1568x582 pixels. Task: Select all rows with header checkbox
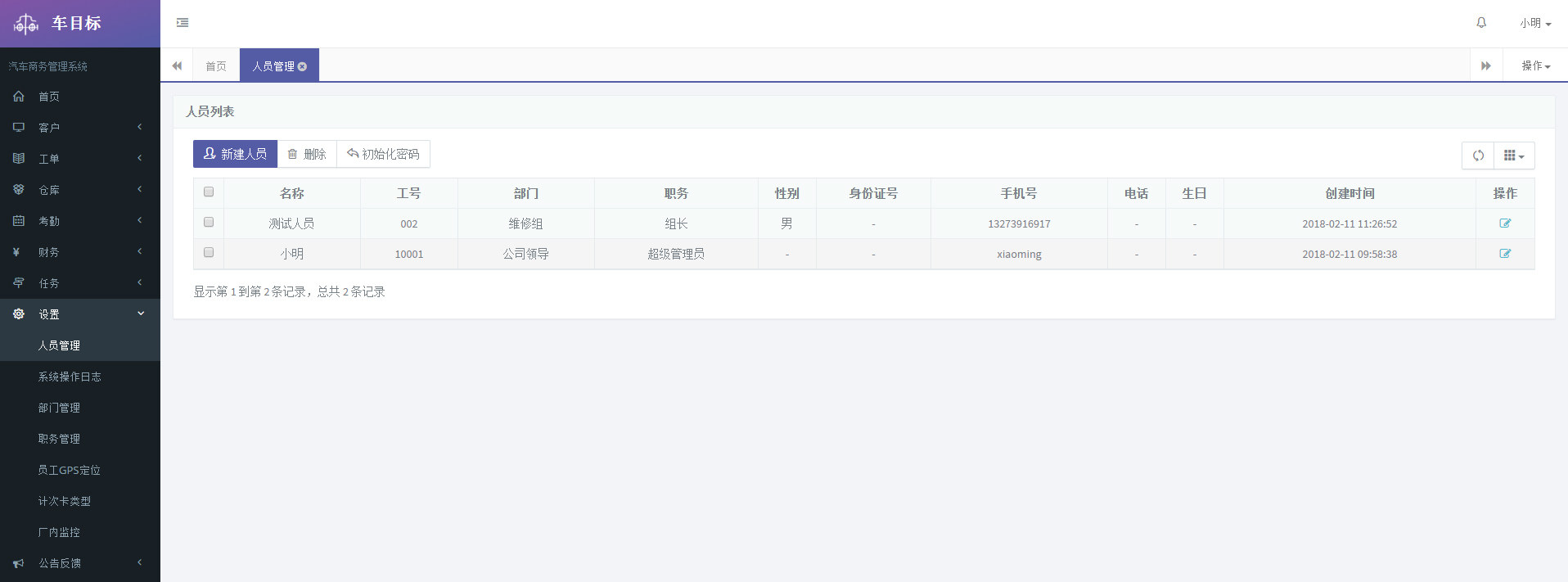pyautogui.click(x=209, y=192)
